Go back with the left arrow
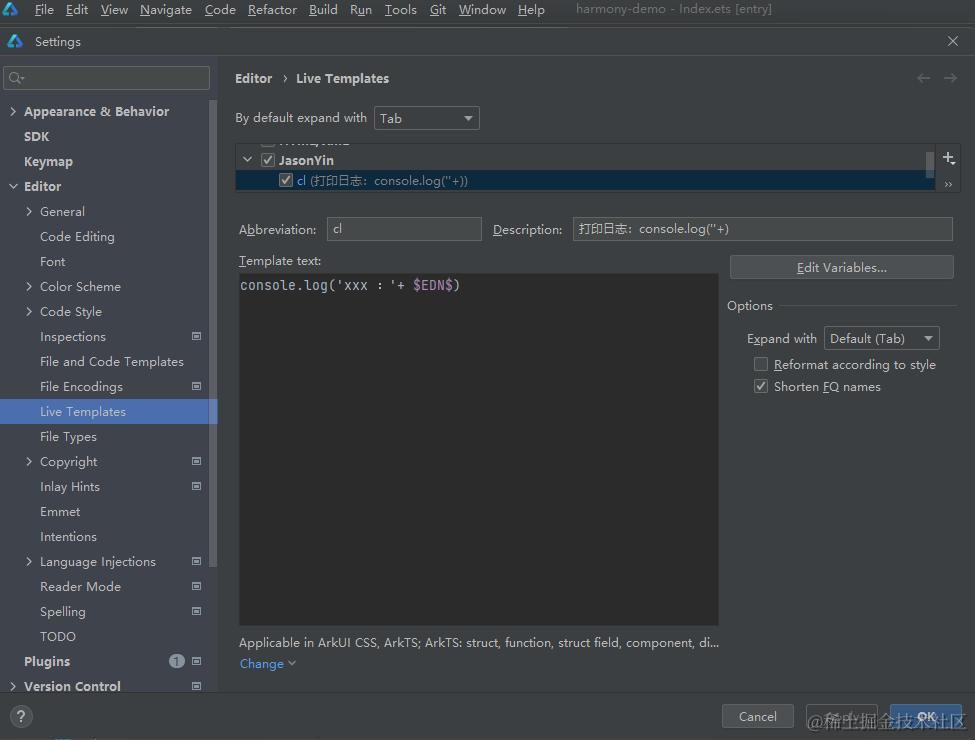 click(x=923, y=78)
